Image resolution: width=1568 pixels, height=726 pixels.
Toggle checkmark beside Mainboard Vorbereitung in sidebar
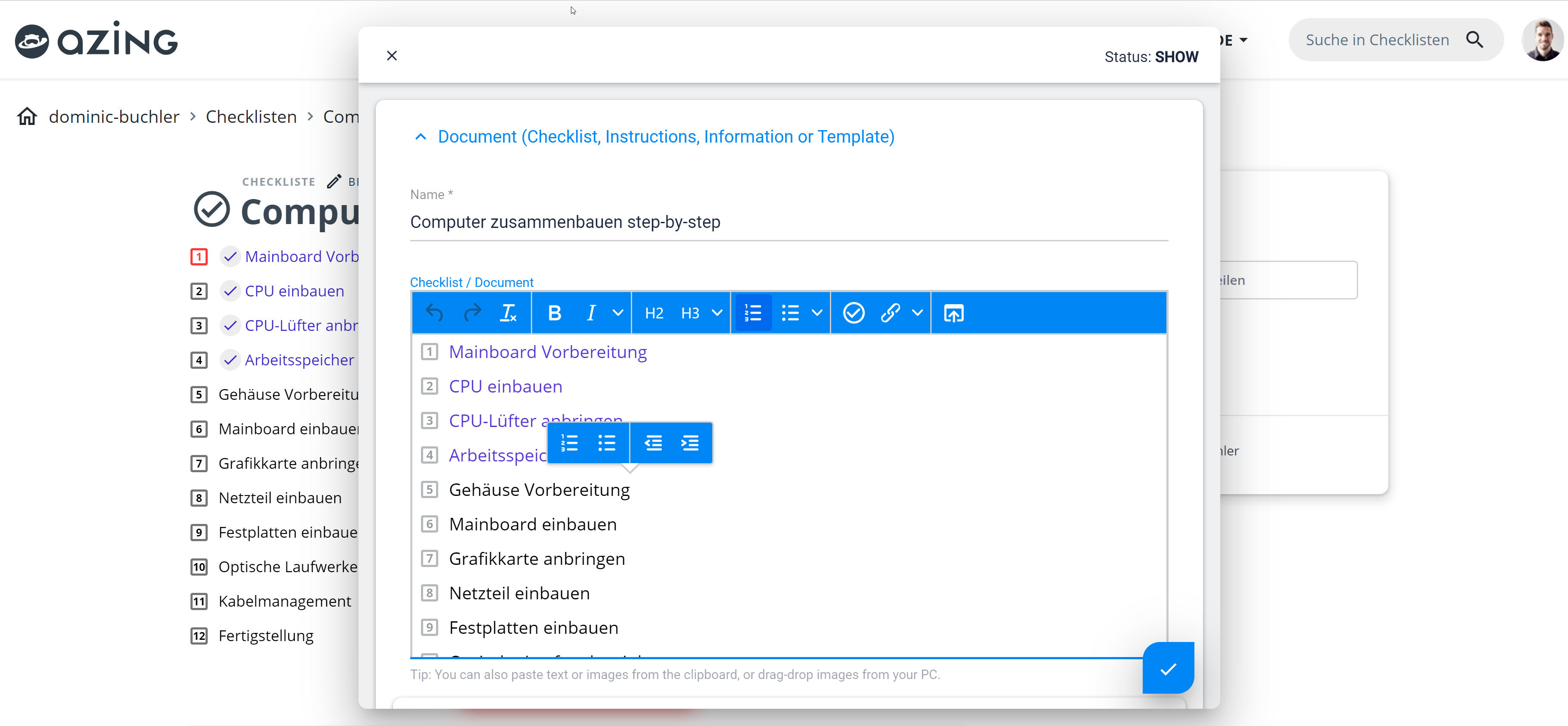230,257
